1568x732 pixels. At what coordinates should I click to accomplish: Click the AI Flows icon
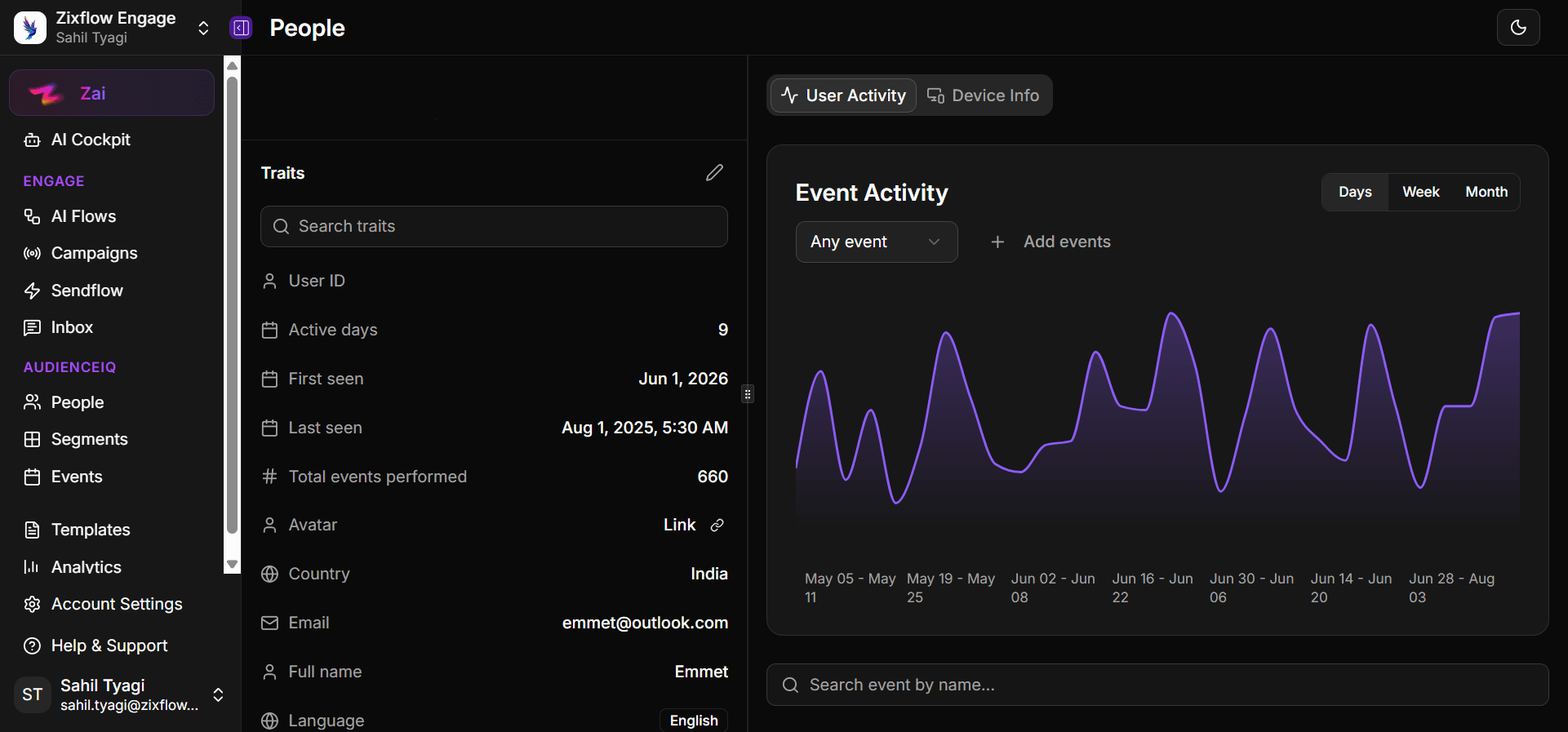point(32,216)
